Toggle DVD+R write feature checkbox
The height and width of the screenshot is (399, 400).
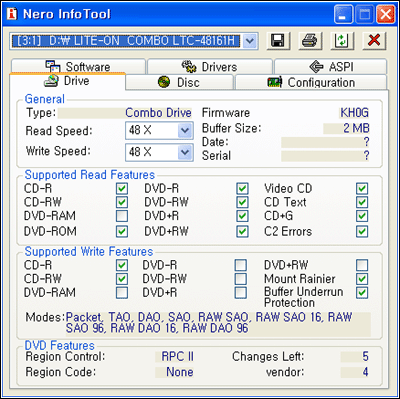coord(241,293)
